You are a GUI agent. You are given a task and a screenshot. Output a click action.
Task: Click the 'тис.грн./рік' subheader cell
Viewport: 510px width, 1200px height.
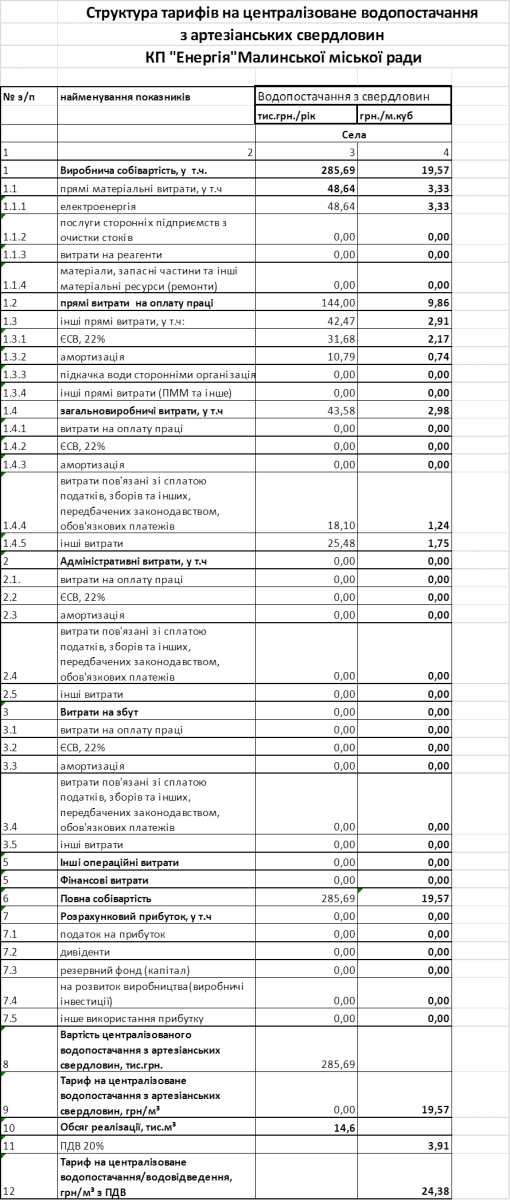tap(307, 115)
